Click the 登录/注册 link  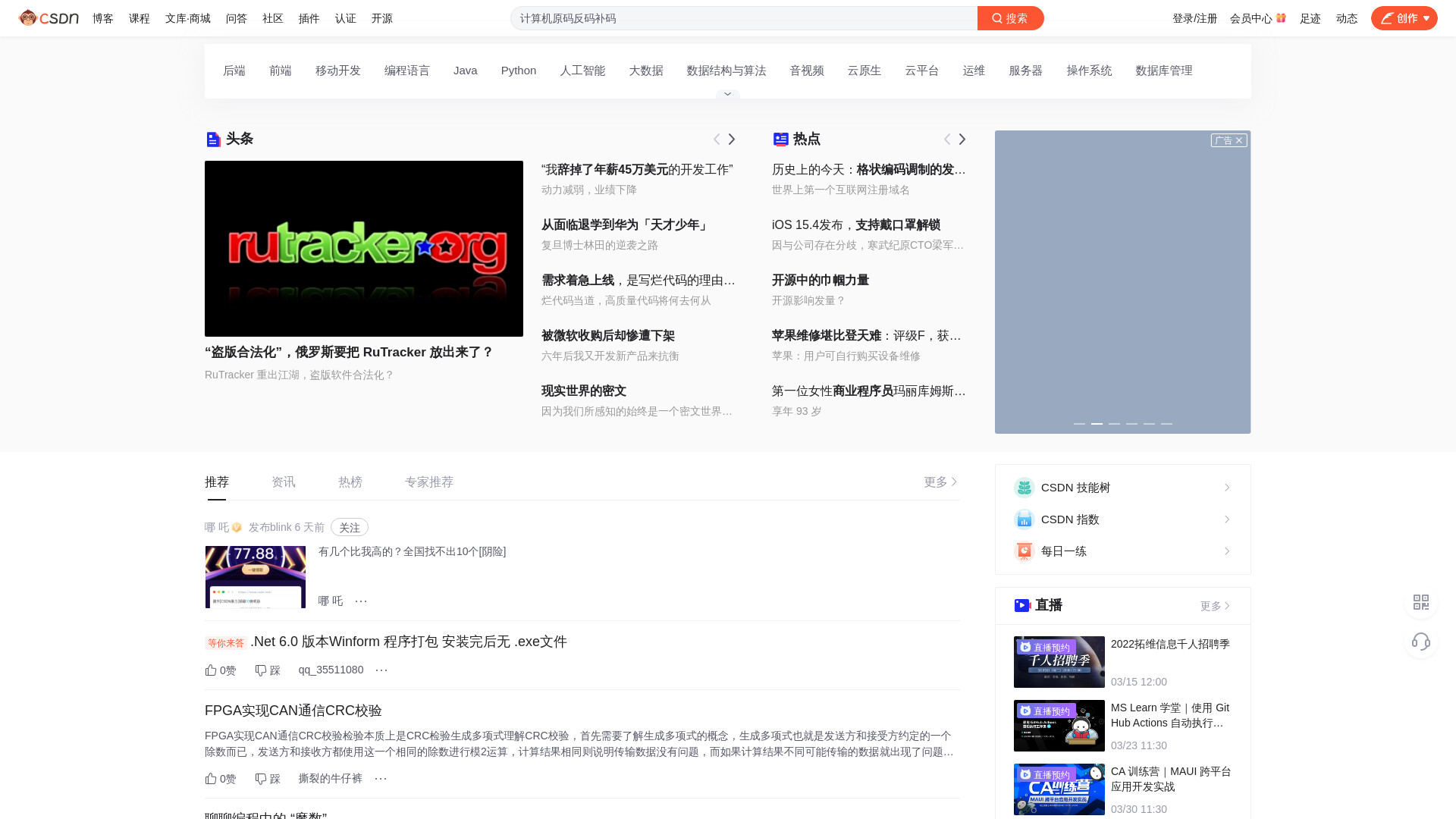point(1195,18)
